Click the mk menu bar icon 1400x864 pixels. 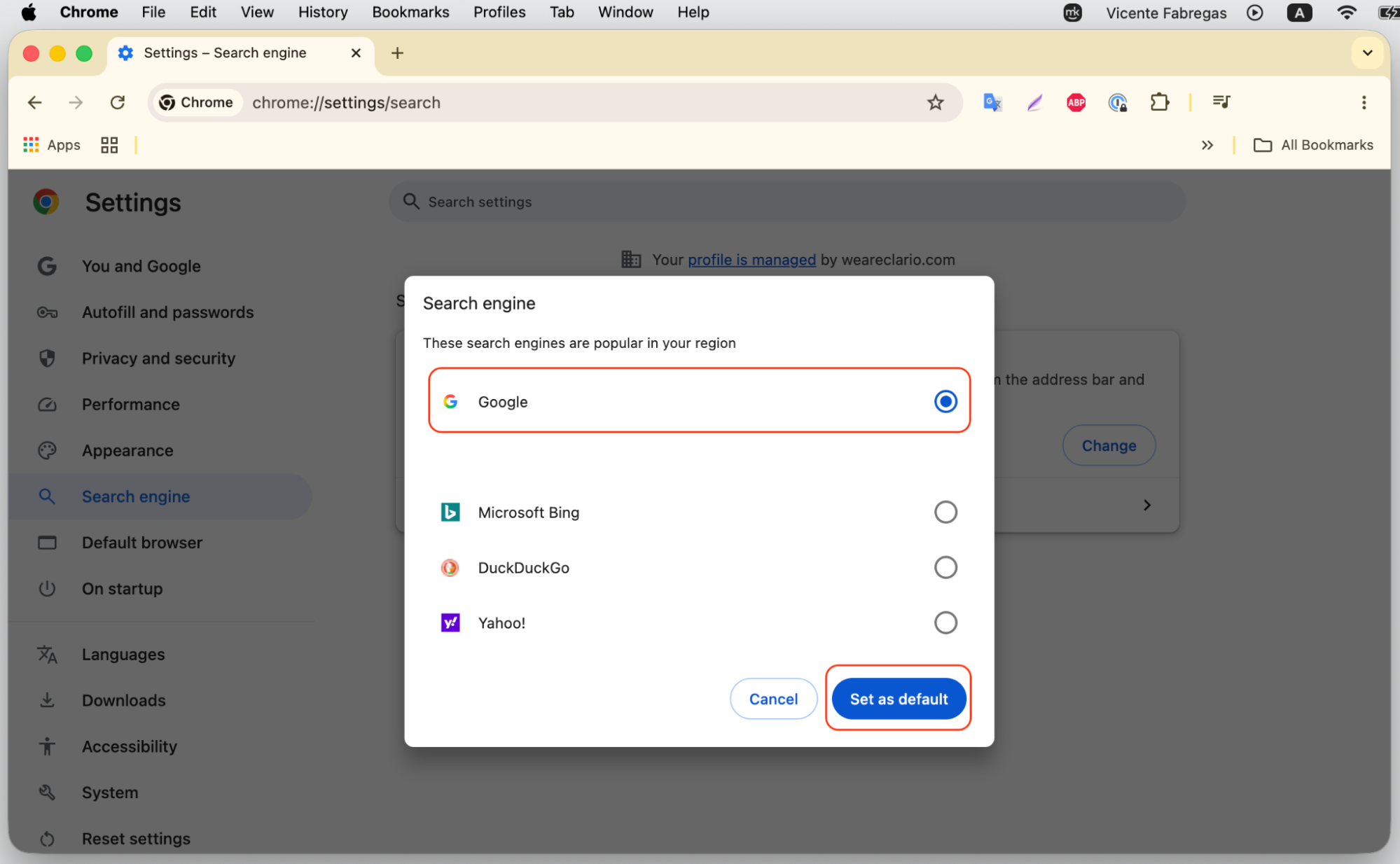coord(1072,13)
